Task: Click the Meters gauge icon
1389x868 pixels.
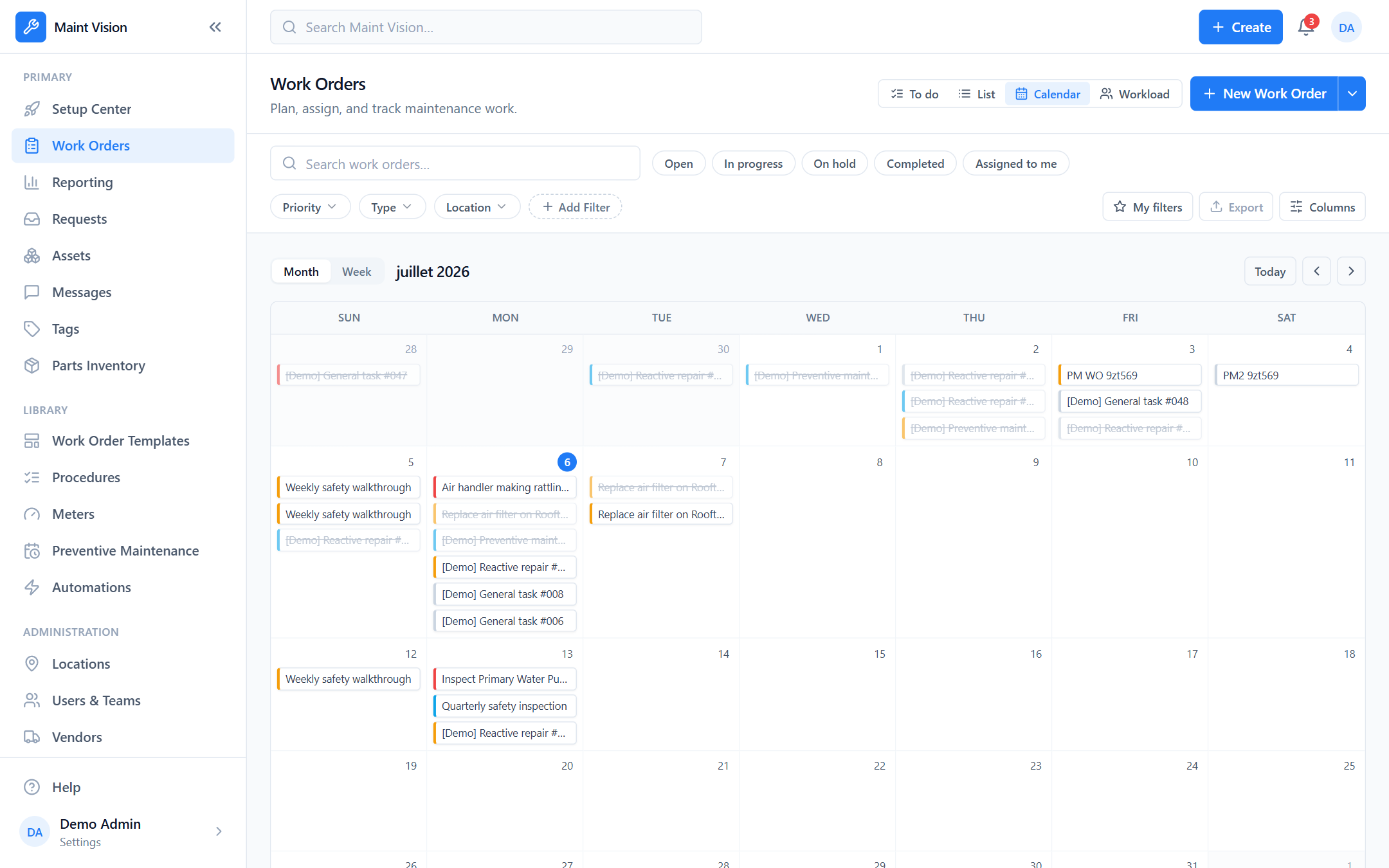Action: 32,514
